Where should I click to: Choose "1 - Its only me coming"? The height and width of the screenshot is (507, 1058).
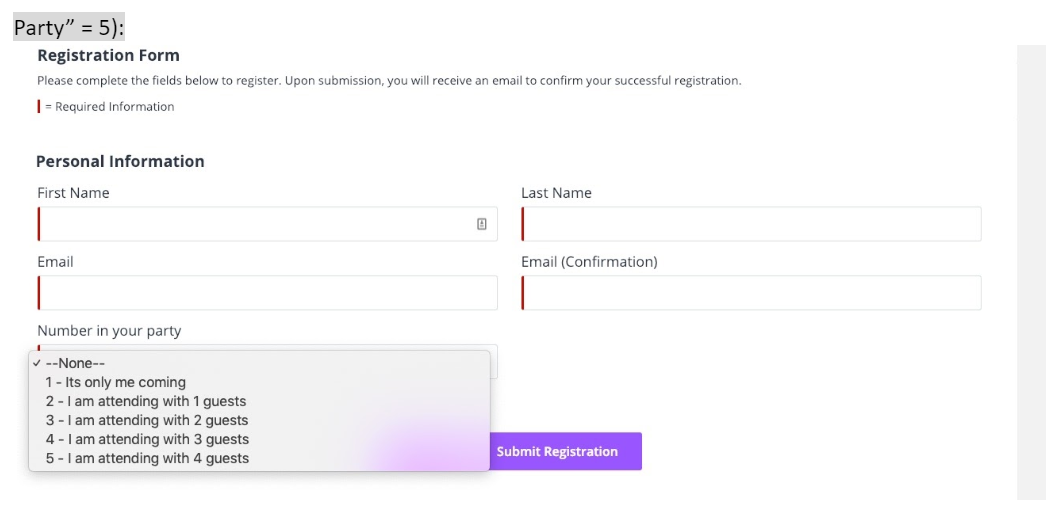116,382
